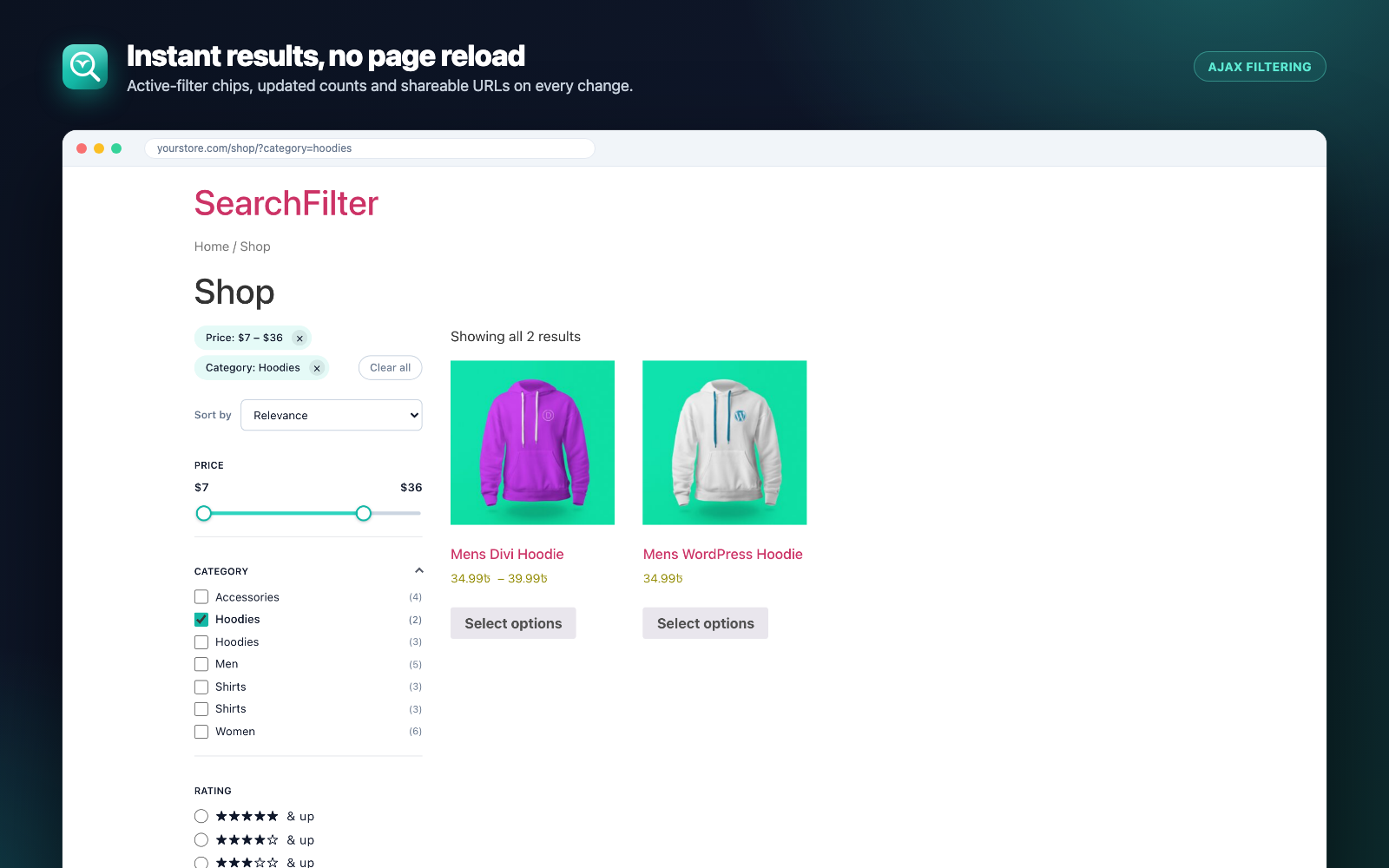This screenshot has height=868, width=1389.
Task: Check the Hoodies (3) checkbox
Action: (201, 642)
